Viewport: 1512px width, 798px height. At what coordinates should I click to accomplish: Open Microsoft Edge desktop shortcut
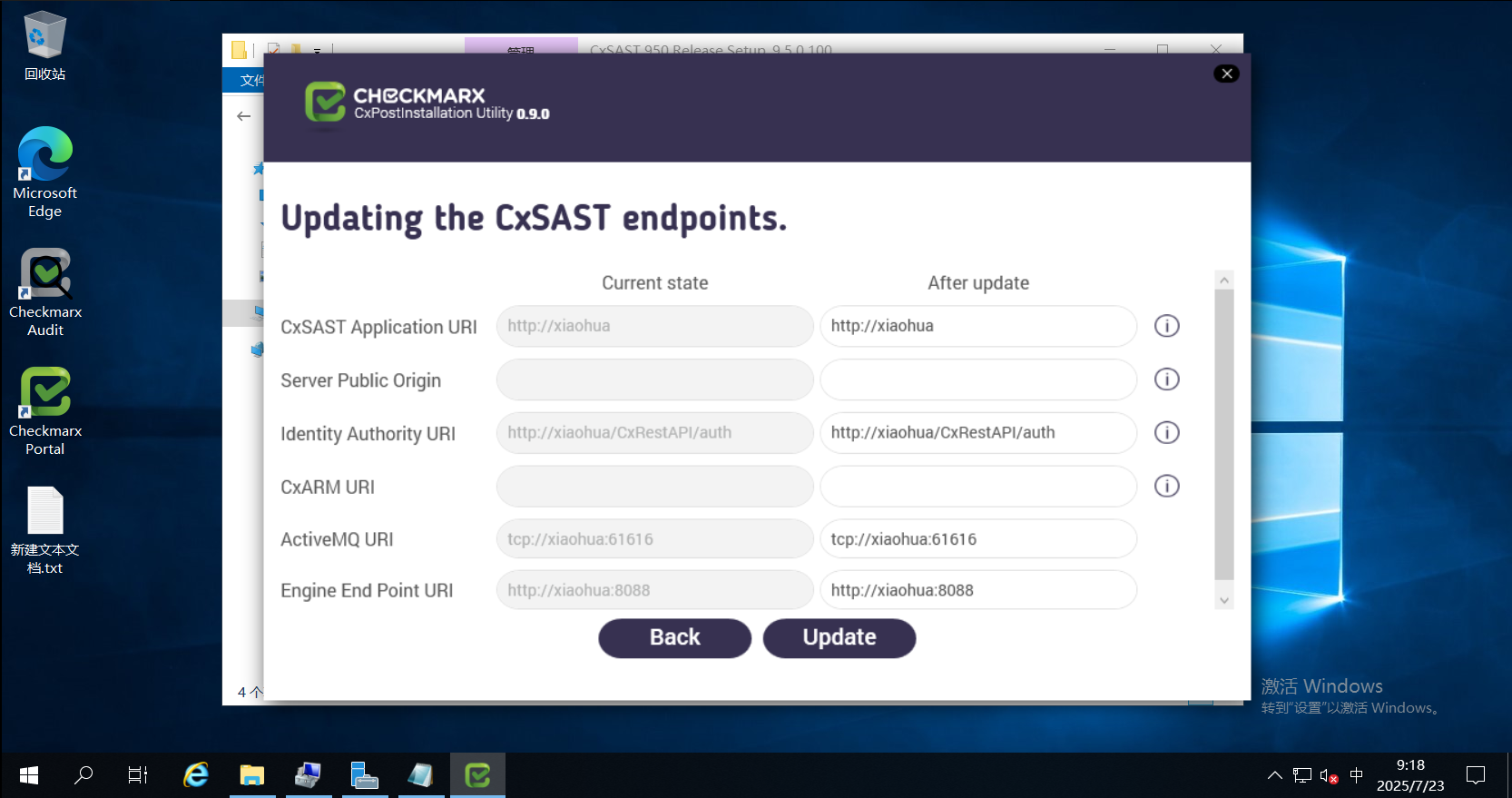click(44, 172)
